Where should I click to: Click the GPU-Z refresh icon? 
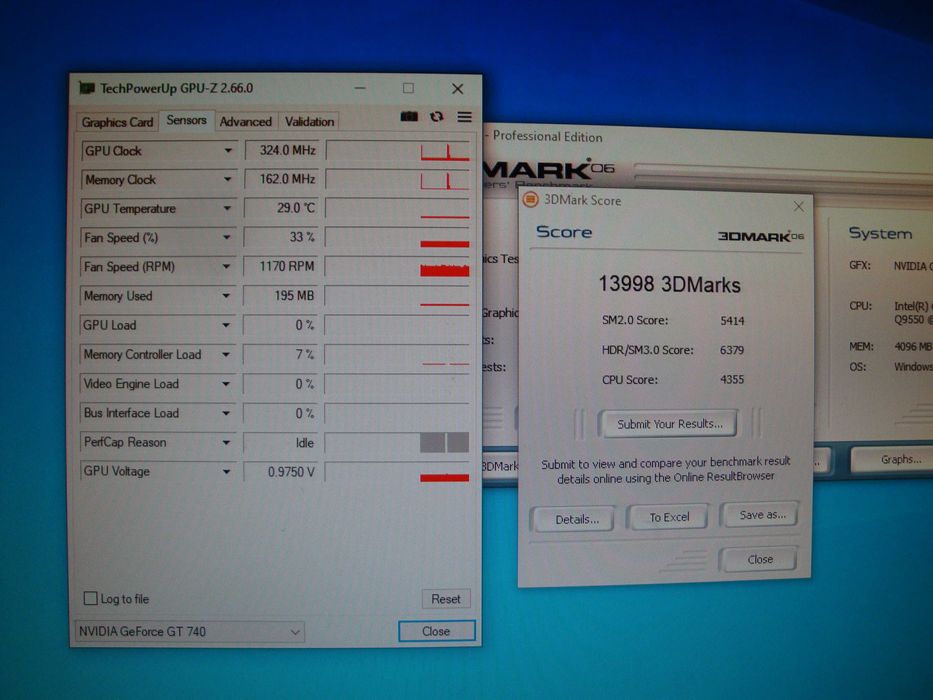[437, 117]
